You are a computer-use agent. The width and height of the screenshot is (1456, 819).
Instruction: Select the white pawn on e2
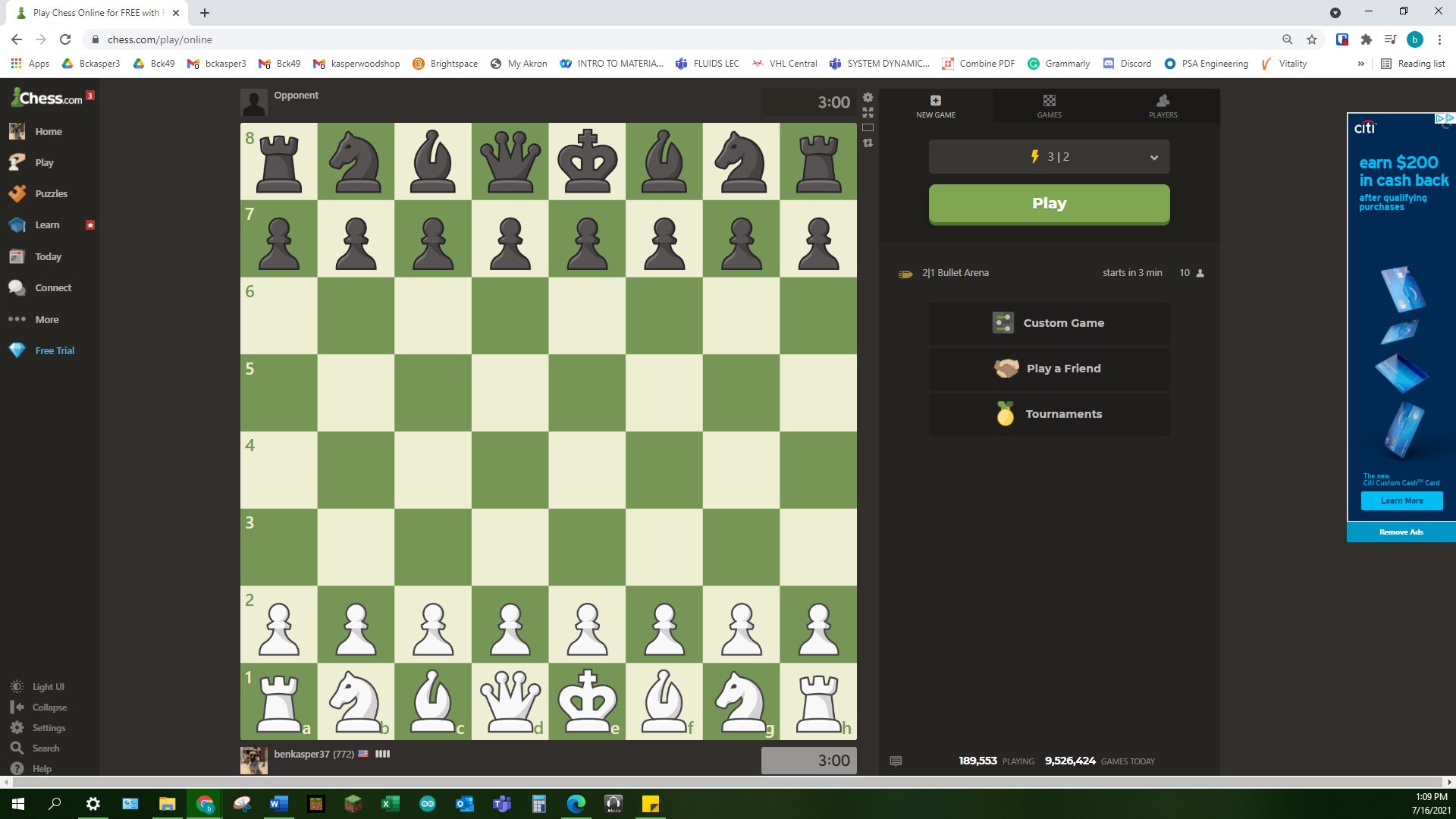pyautogui.click(x=587, y=625)
